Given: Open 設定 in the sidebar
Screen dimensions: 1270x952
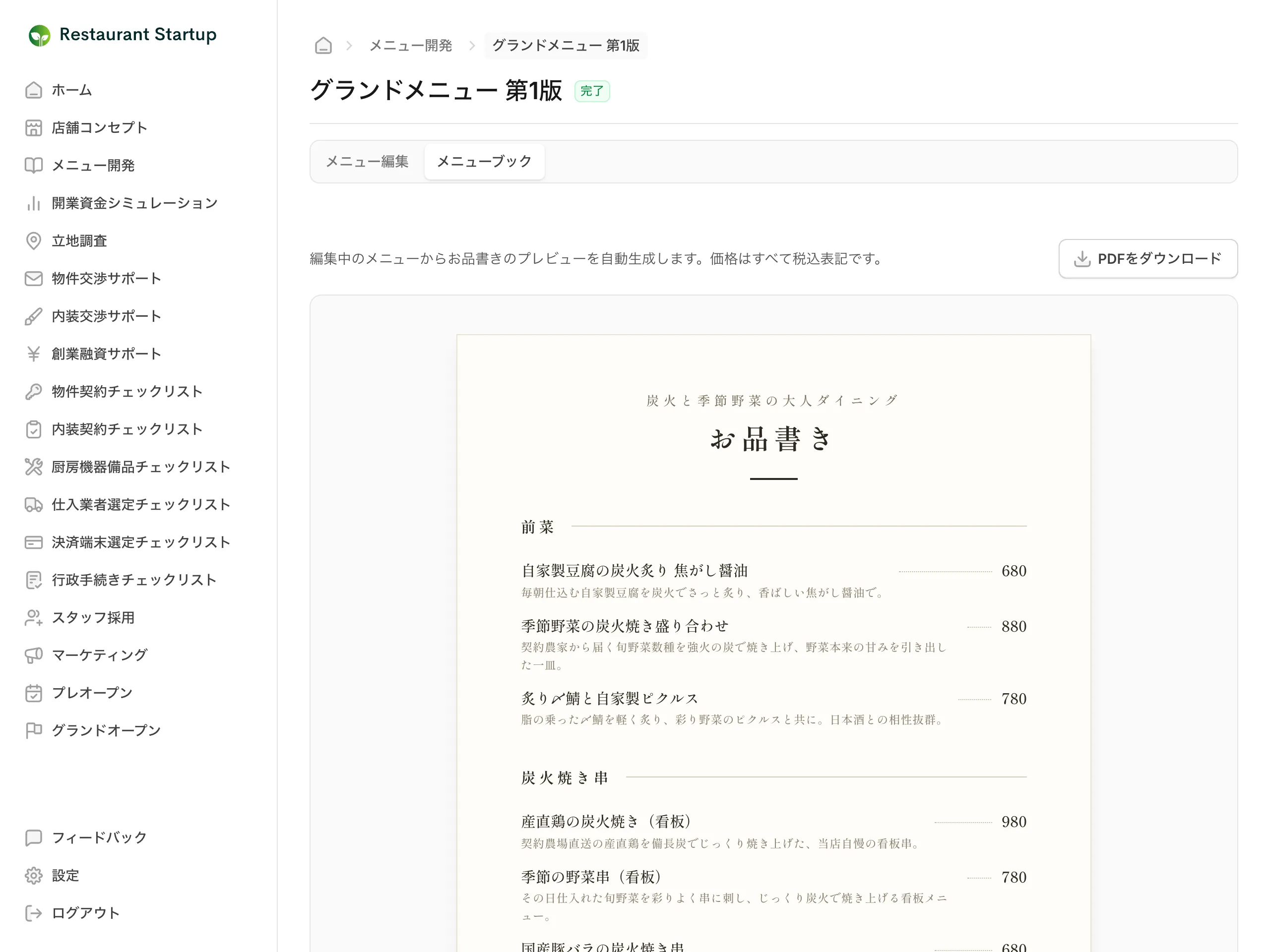Looking at the screenshot, I should 65,876.
